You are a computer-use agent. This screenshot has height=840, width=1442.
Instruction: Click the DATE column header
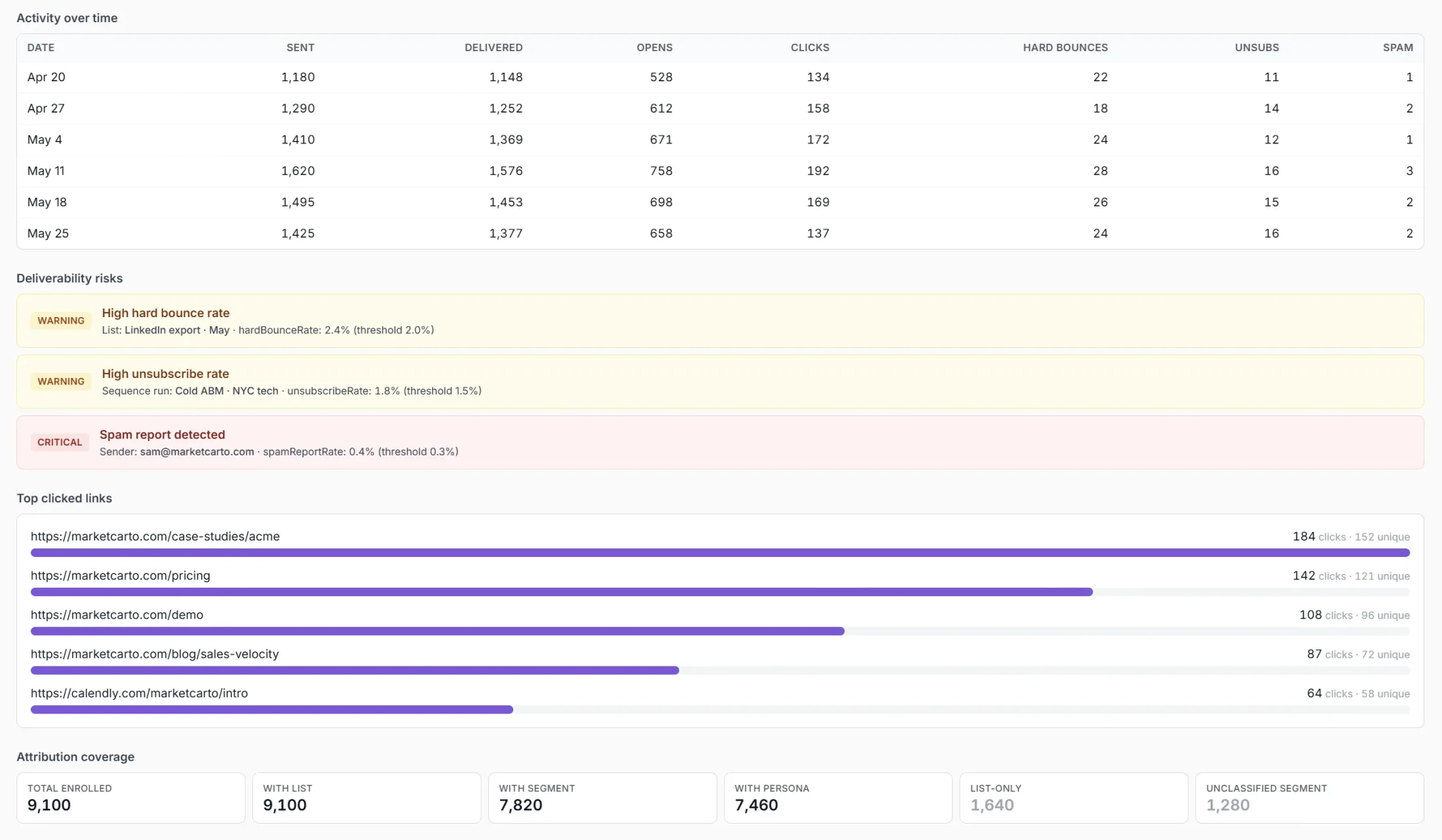coord(41,48)
